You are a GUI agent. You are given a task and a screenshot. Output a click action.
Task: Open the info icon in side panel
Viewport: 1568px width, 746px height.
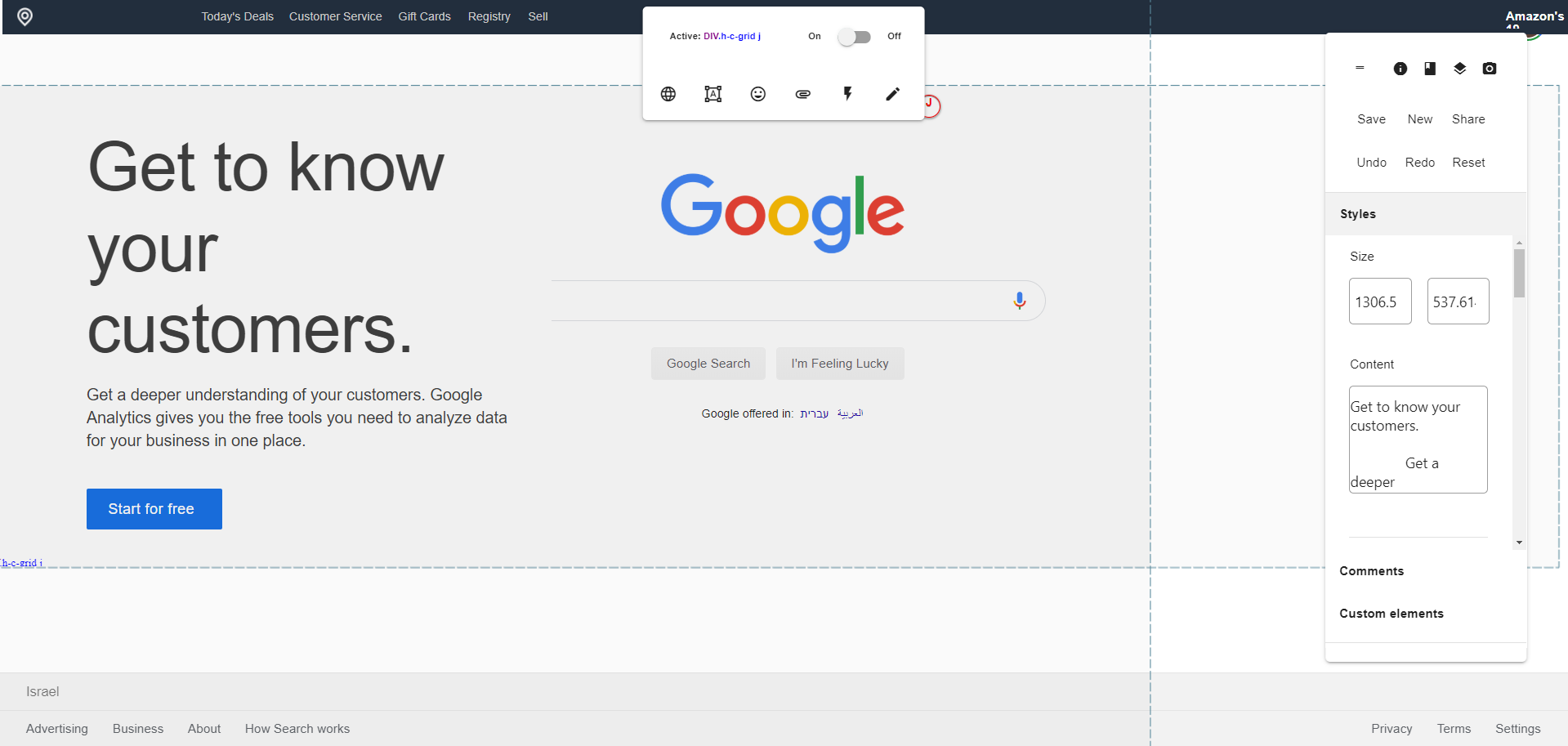1400,69
